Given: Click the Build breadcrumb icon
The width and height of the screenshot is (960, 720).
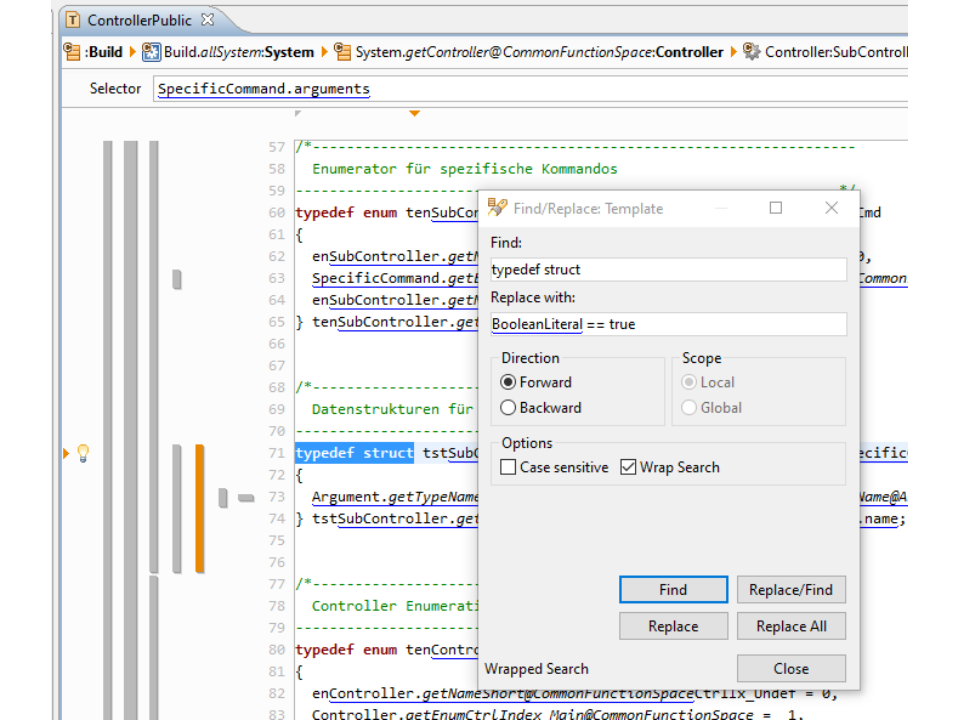Looking at the screenshot, I should click(73, 52).
